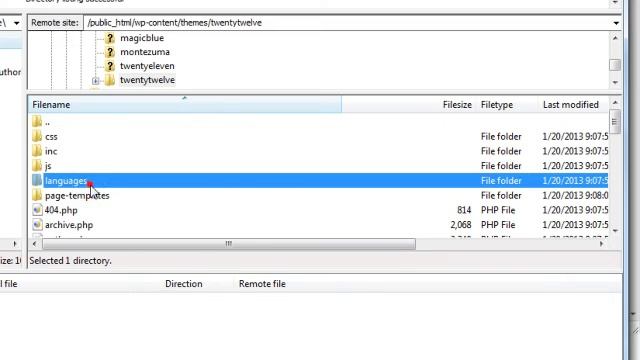The height and width of the screenshot is (360, 640).
Task: Select the 'magicblue' tree entry text
Action: 142,38
